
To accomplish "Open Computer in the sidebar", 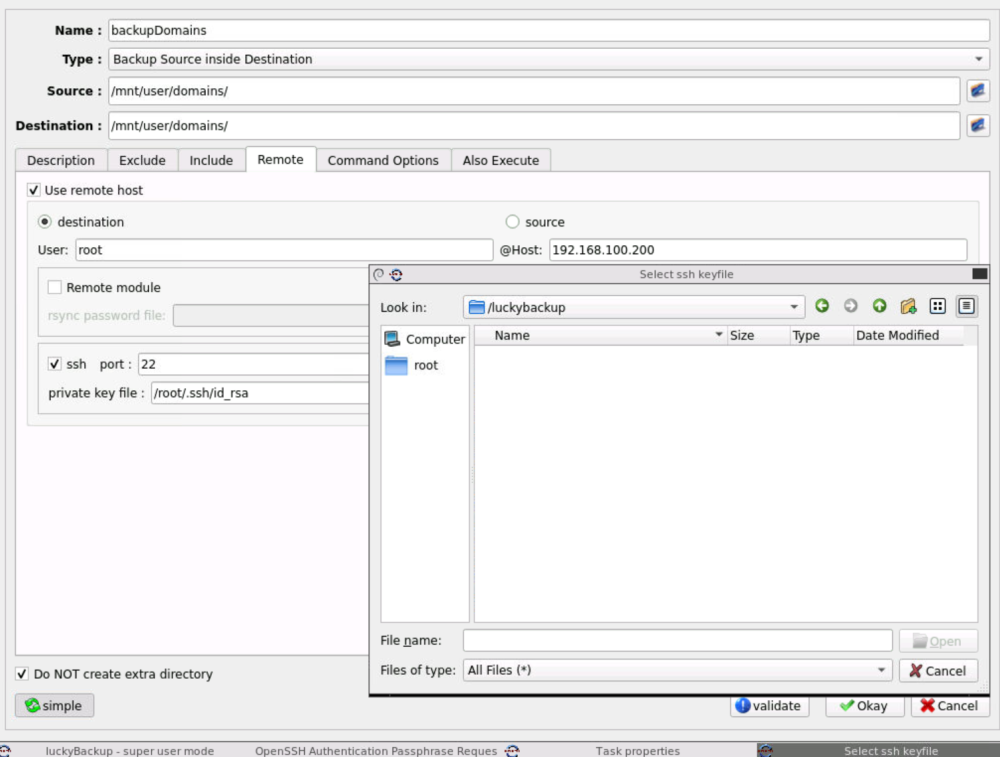I will tap(425, 339).
